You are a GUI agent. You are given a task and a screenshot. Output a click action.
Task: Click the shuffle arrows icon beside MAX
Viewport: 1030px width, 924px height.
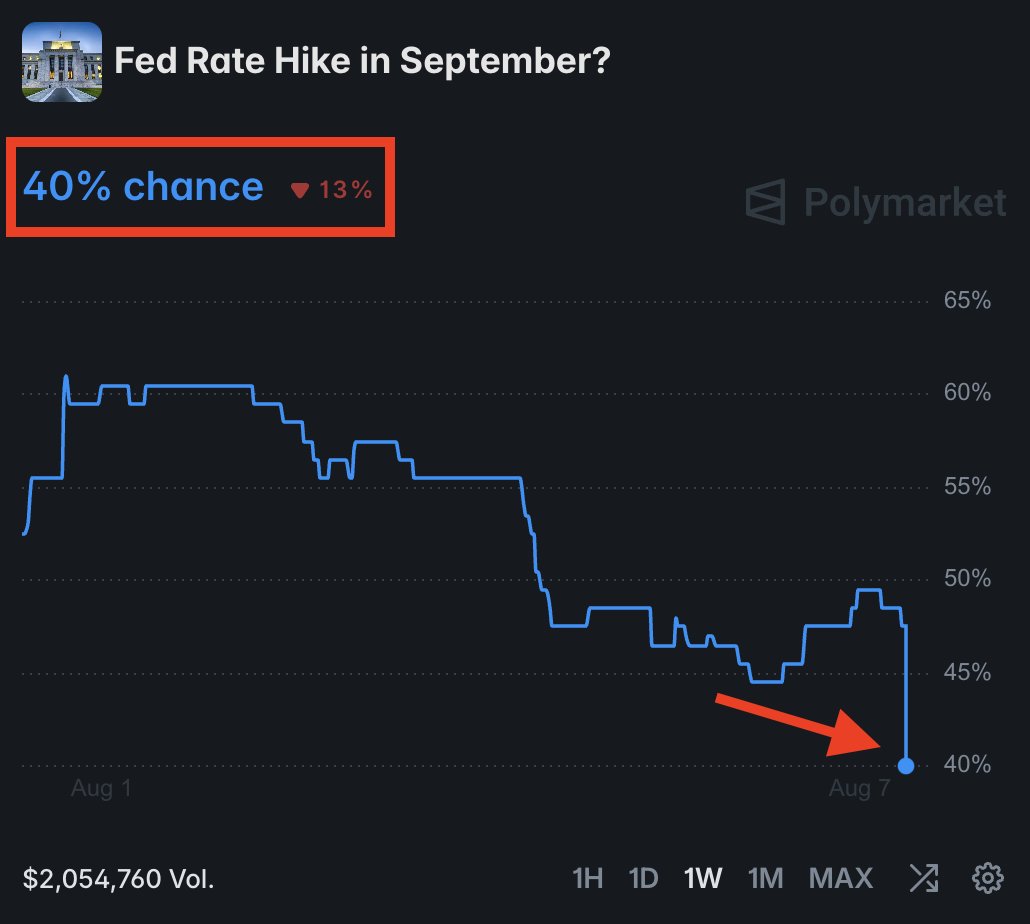(924, 878)
